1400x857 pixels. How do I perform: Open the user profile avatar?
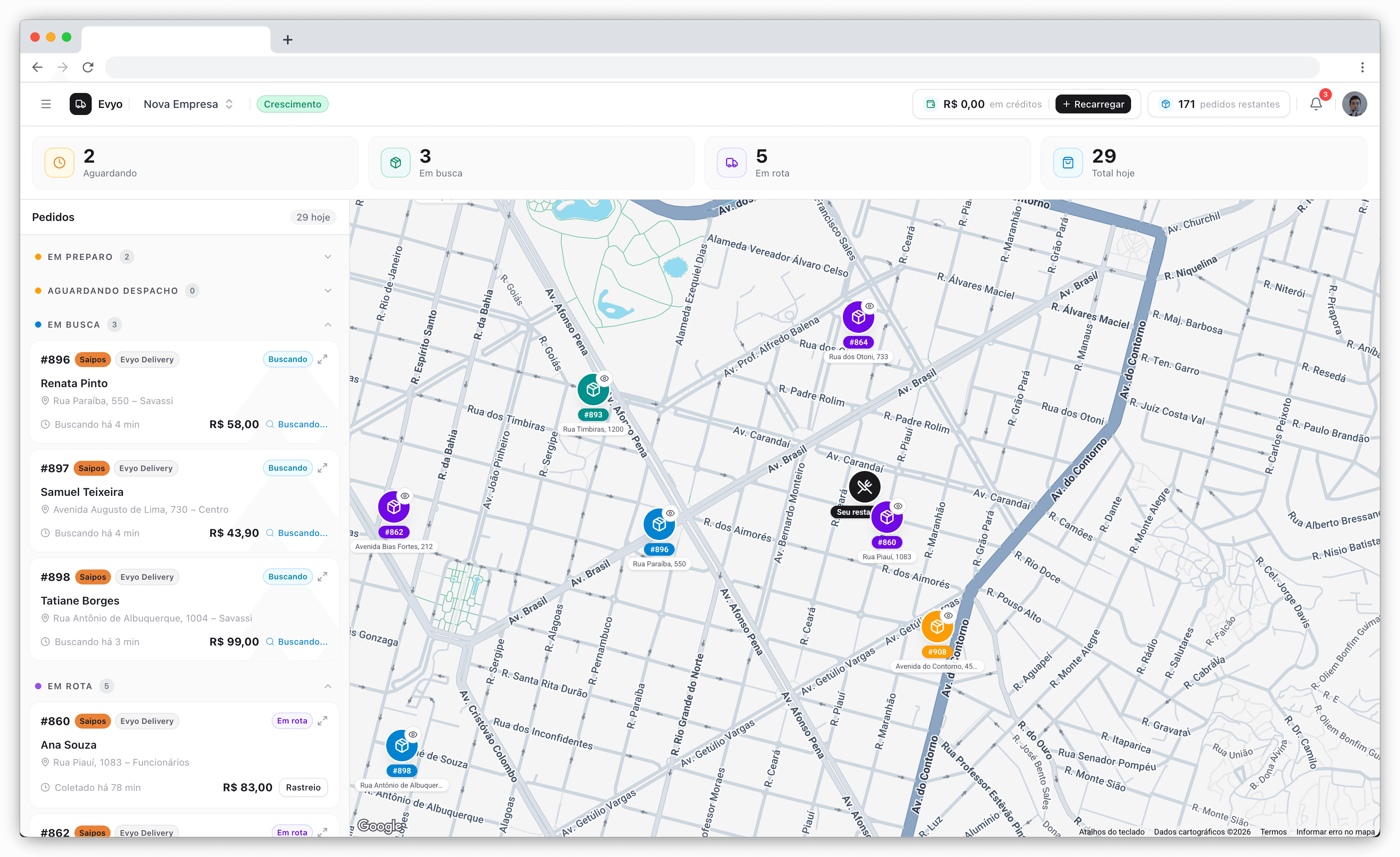tap(1354, 104)
